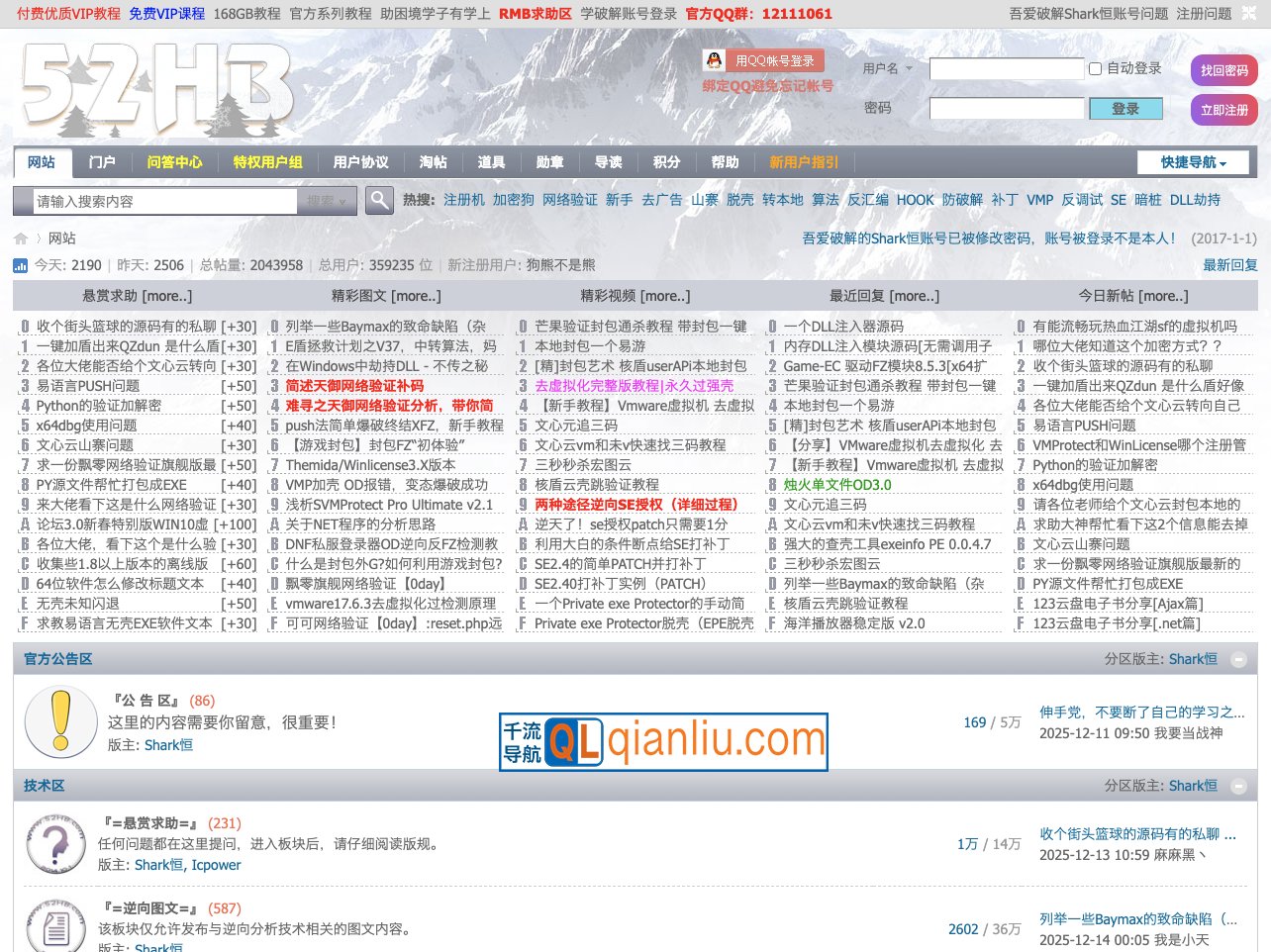This screenshot has height=952, width=1271.
Task: Click the 公告区 exclamation mark icon
Action: coord(59,722)
